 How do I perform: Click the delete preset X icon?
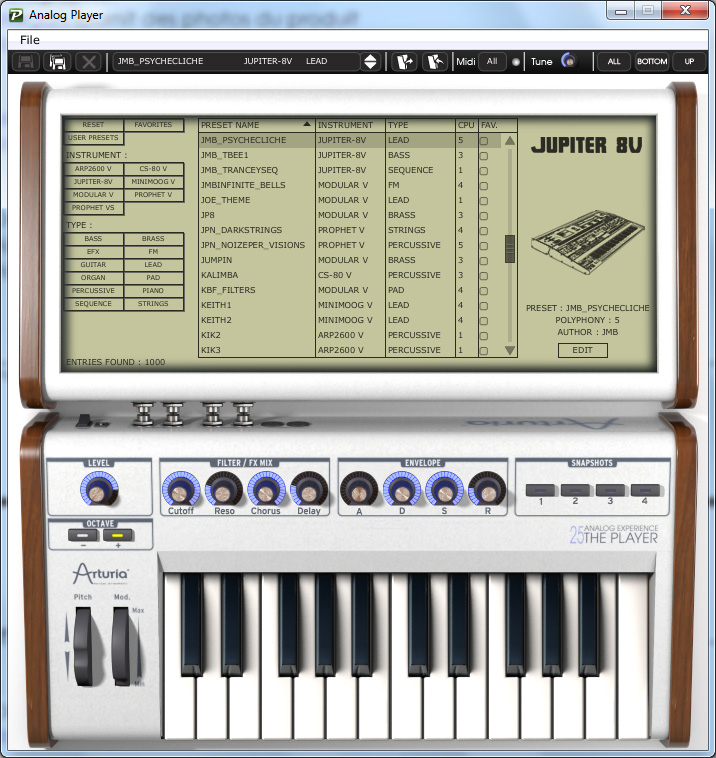pos(88,62)
